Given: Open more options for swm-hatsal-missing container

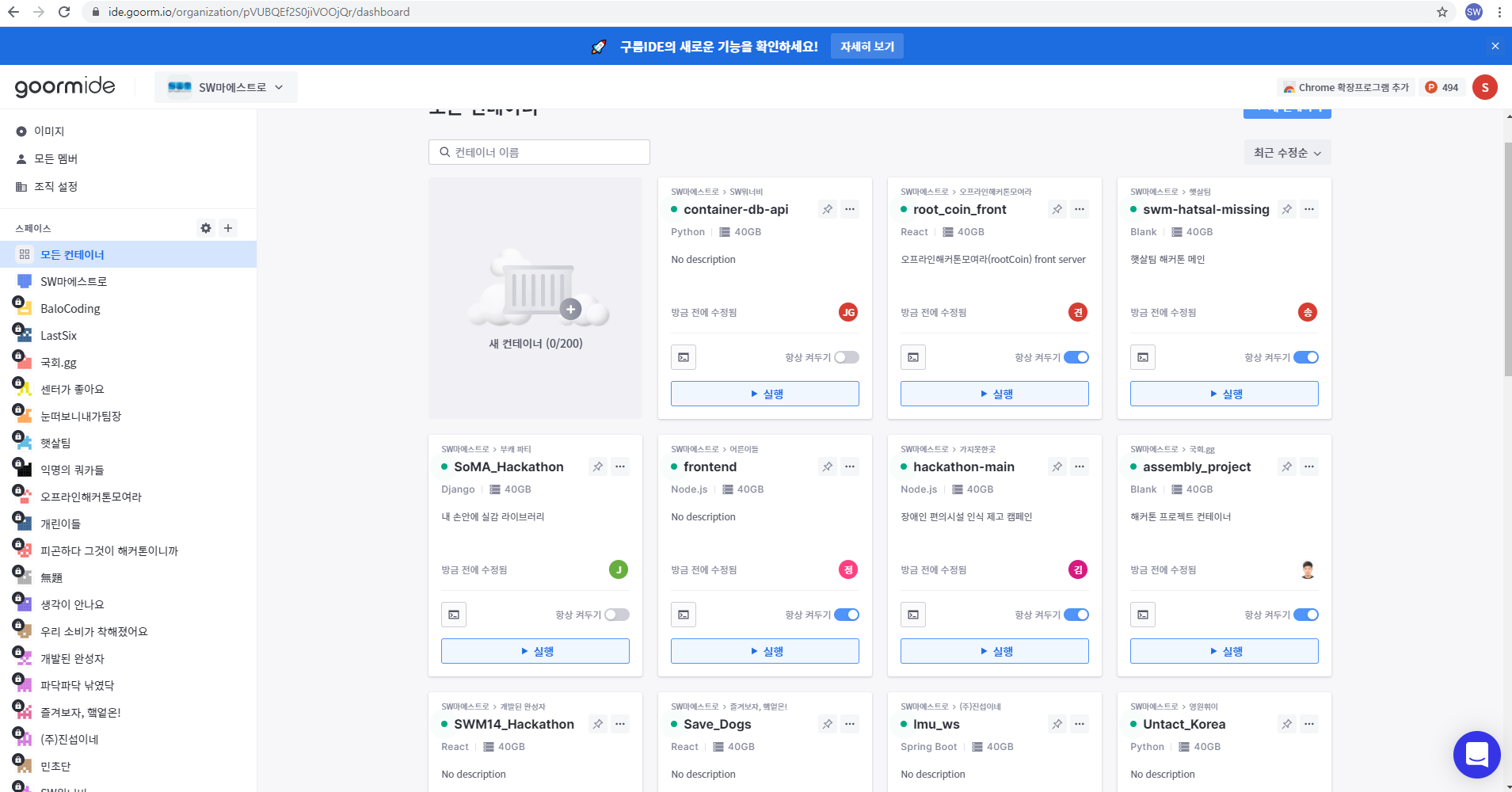Looking at the screenshot, I should pyautogui.click(x=1308, y=209).
